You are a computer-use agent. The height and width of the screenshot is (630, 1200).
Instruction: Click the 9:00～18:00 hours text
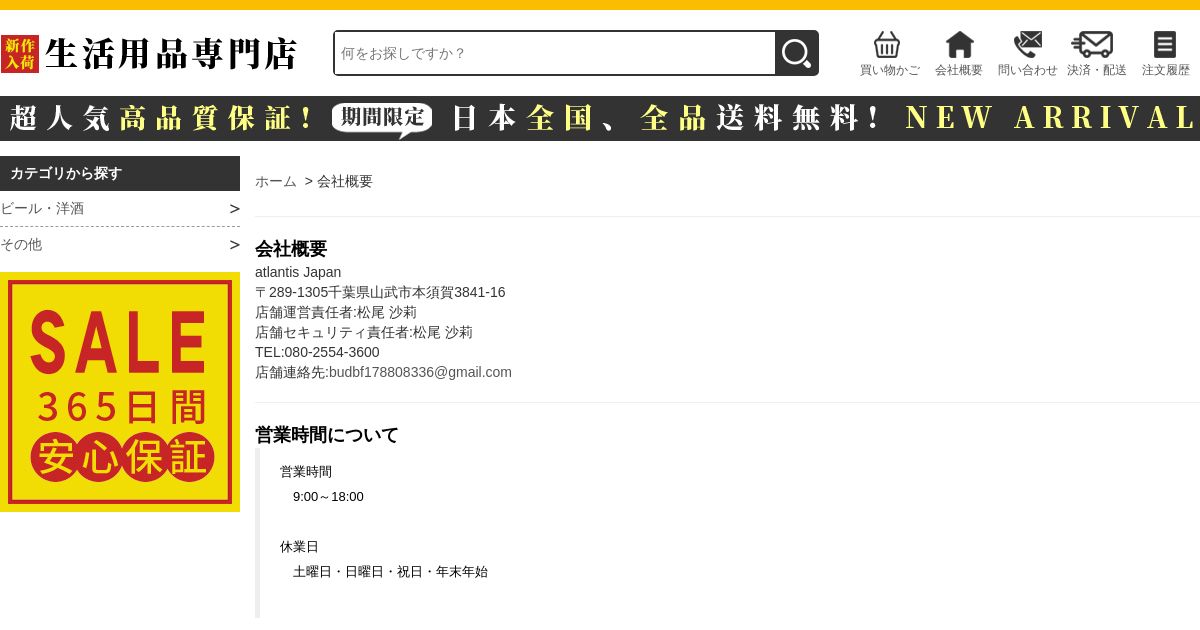(328, 497)
